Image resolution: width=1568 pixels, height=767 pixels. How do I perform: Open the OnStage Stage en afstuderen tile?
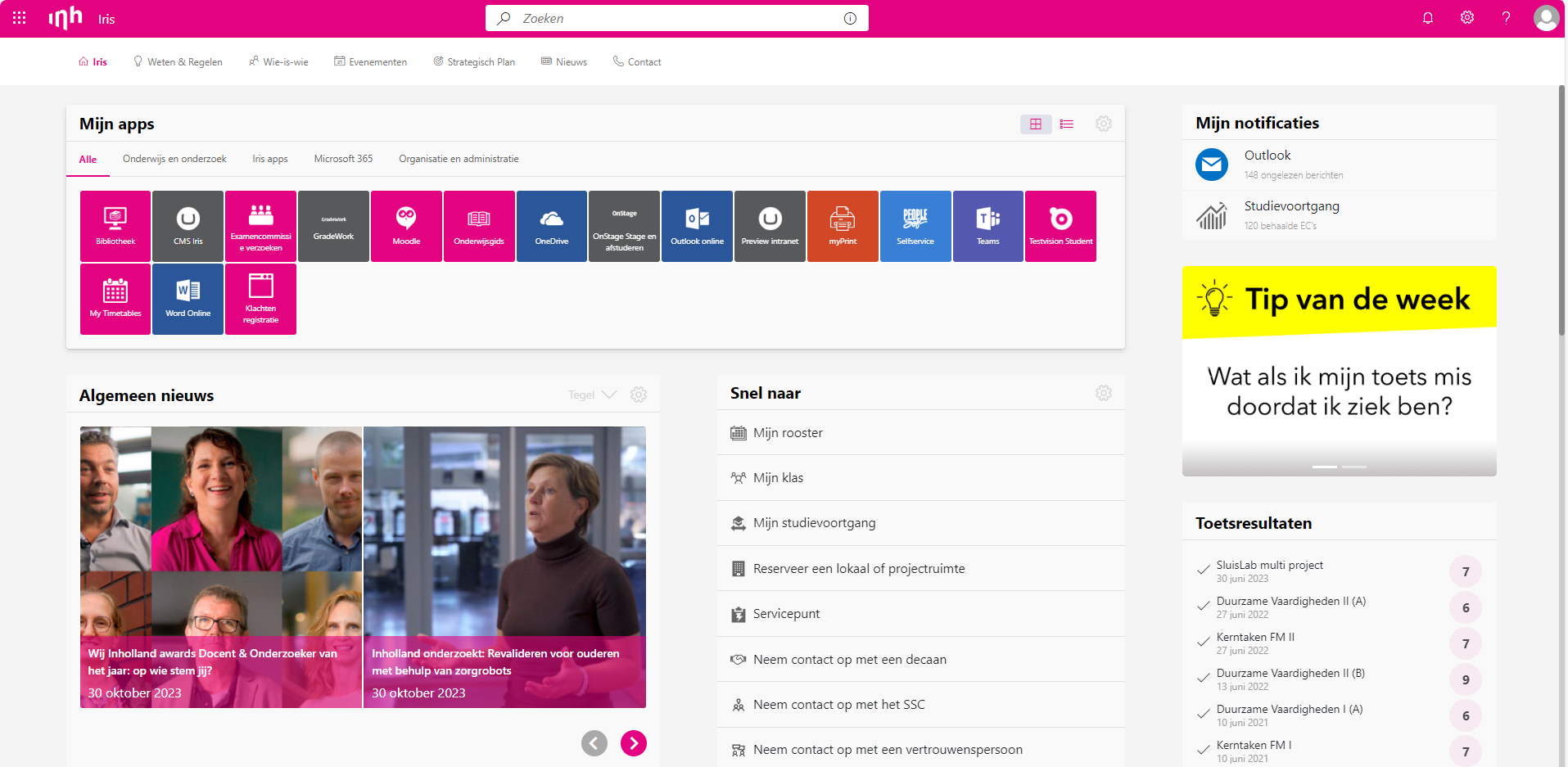(x=625, y=226)
